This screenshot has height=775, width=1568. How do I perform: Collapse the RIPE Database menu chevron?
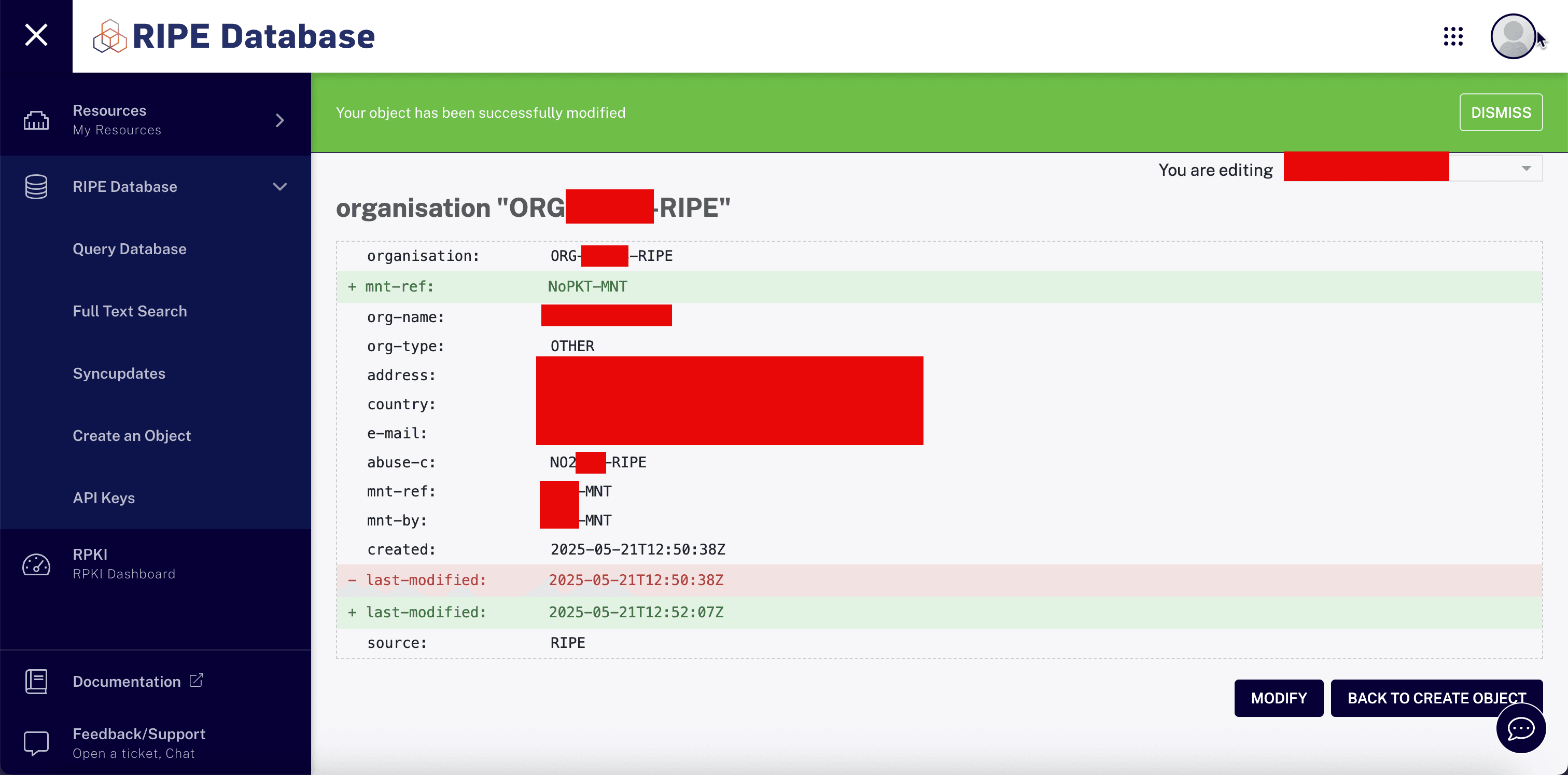click(x=279, y=187)
